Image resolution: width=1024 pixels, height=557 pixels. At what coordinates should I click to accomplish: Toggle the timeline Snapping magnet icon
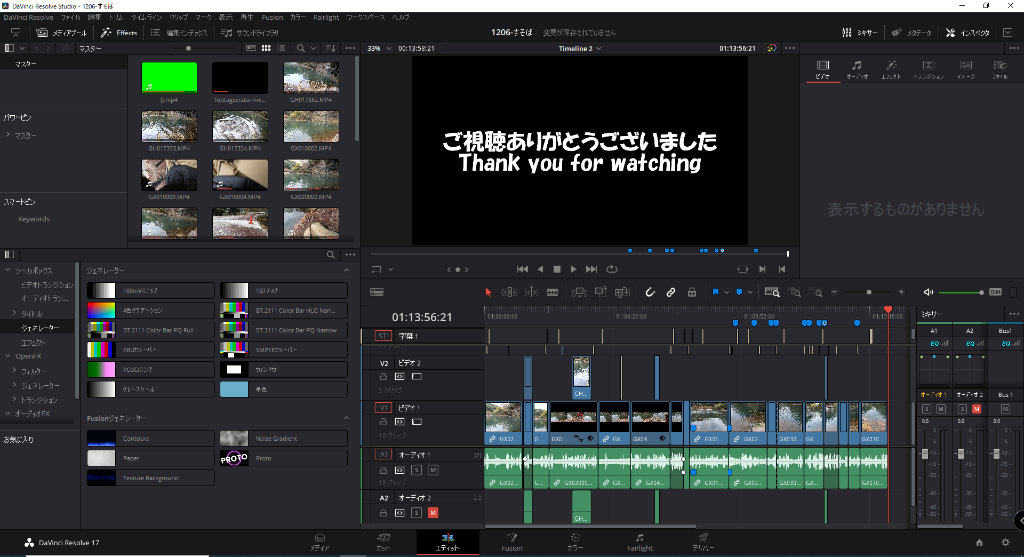tap(649, 292)
